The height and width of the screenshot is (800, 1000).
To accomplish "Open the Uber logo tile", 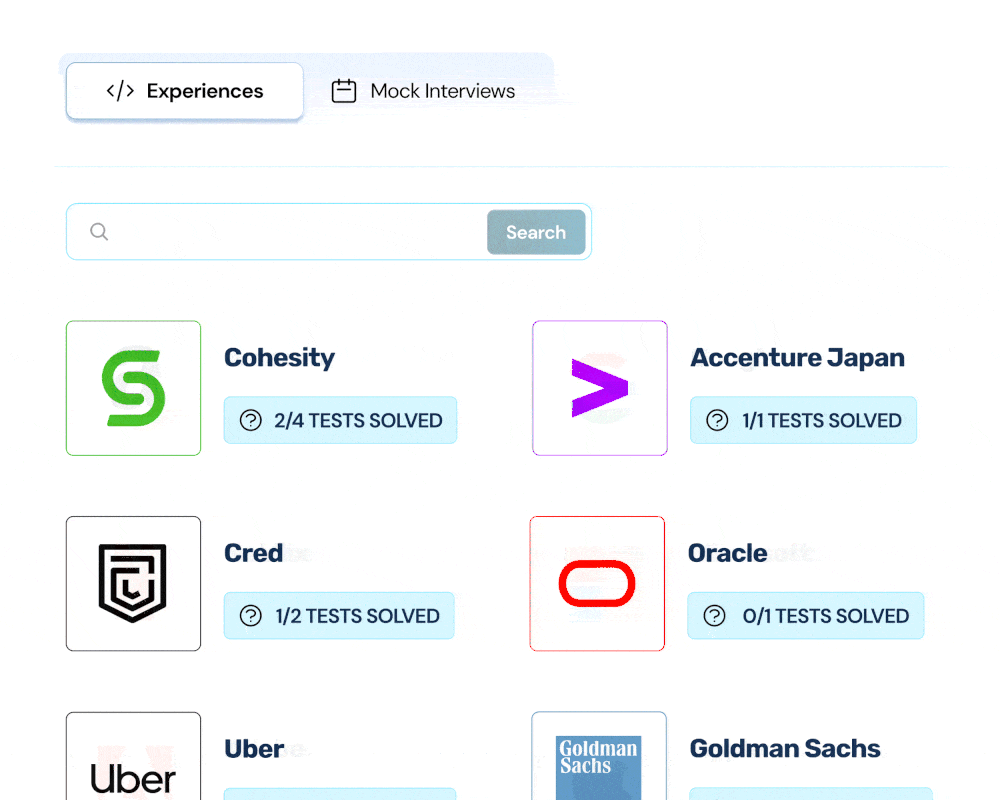I will pyautogui.click(x=133, y=757).
